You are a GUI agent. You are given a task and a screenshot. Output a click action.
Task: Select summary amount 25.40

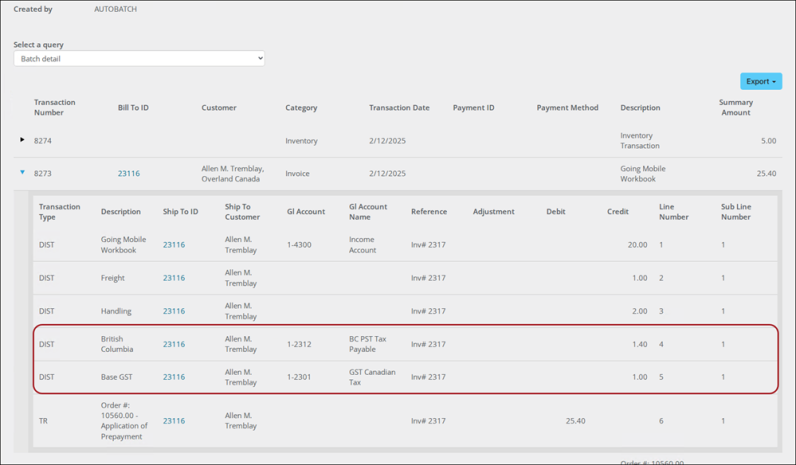[x=766, y=174]
